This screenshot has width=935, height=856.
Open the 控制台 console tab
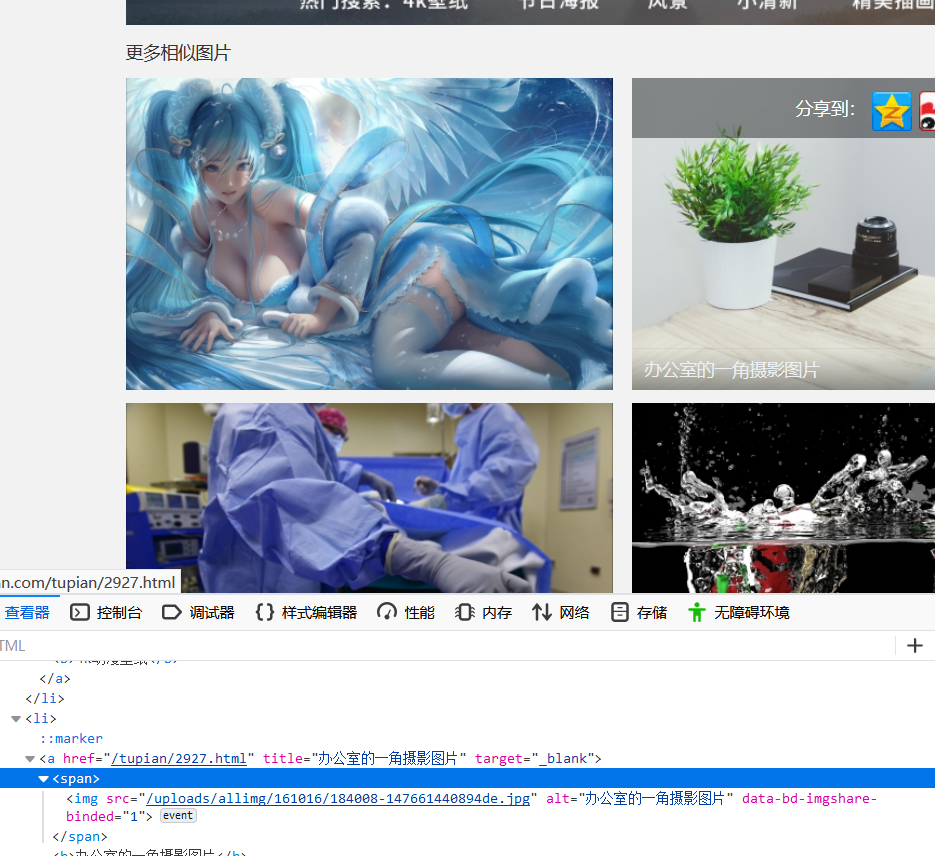point(106,612)
